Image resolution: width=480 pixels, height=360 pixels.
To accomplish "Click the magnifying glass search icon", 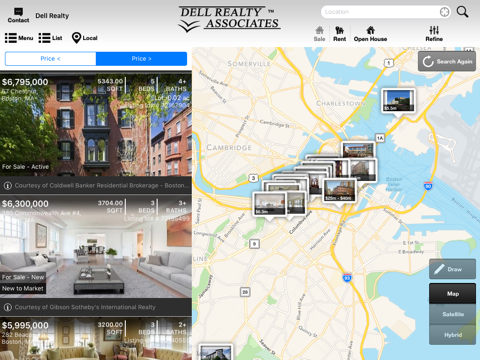I will click(x=462, y=12).
